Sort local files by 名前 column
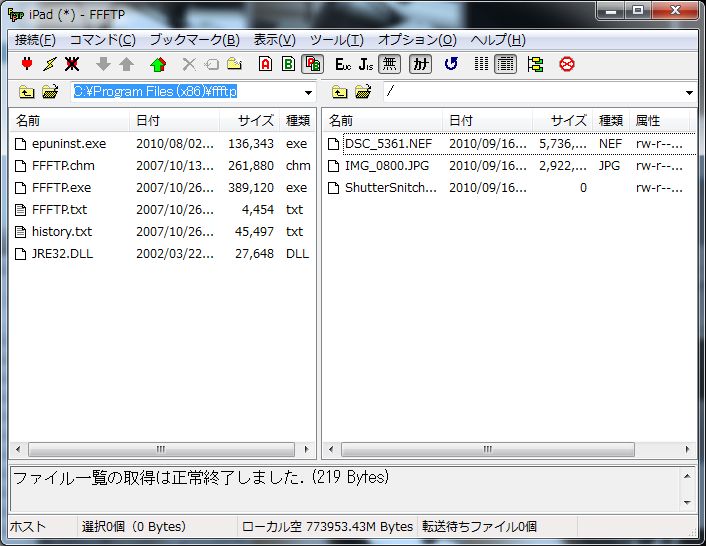This screenshot has width=706, height=546. point(70,121)
